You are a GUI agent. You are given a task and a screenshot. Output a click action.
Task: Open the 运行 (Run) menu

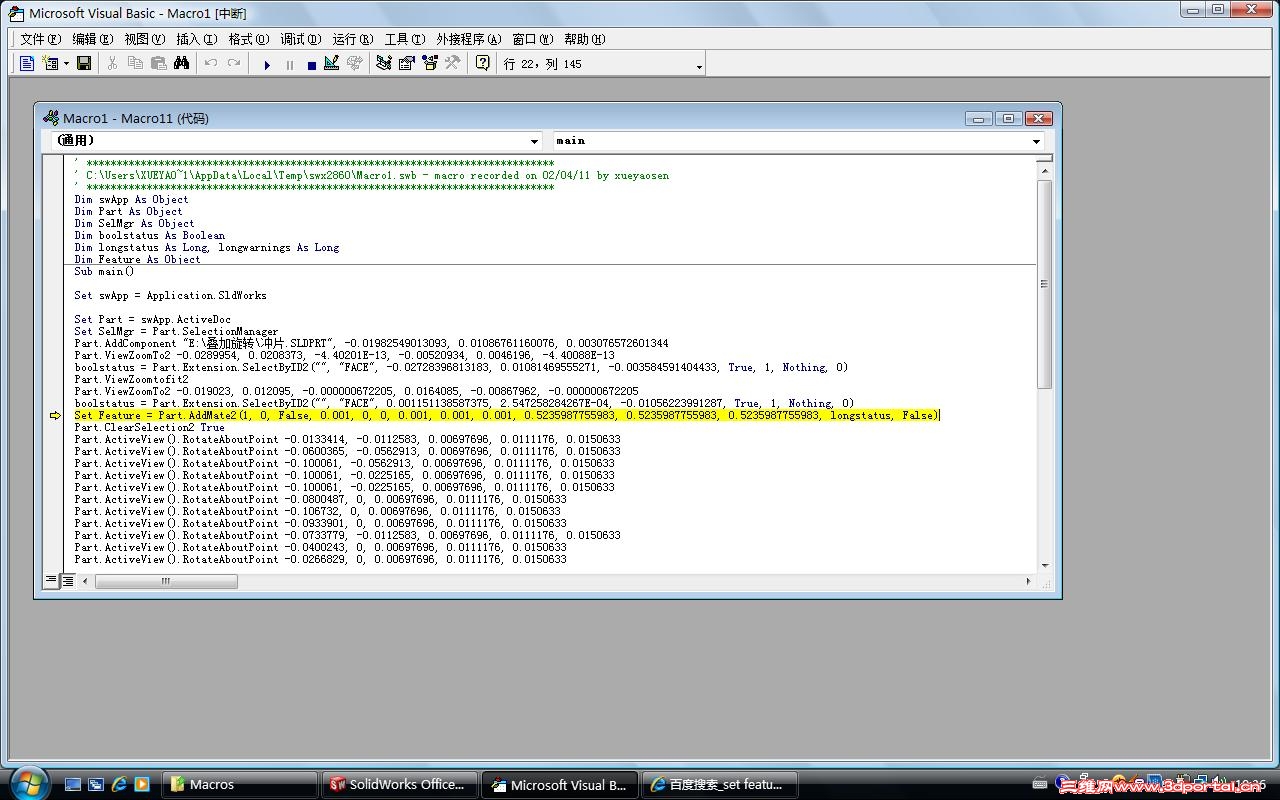353,39
